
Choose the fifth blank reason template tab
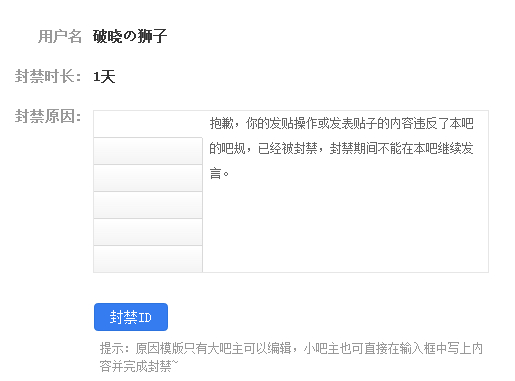pos(148,232)
